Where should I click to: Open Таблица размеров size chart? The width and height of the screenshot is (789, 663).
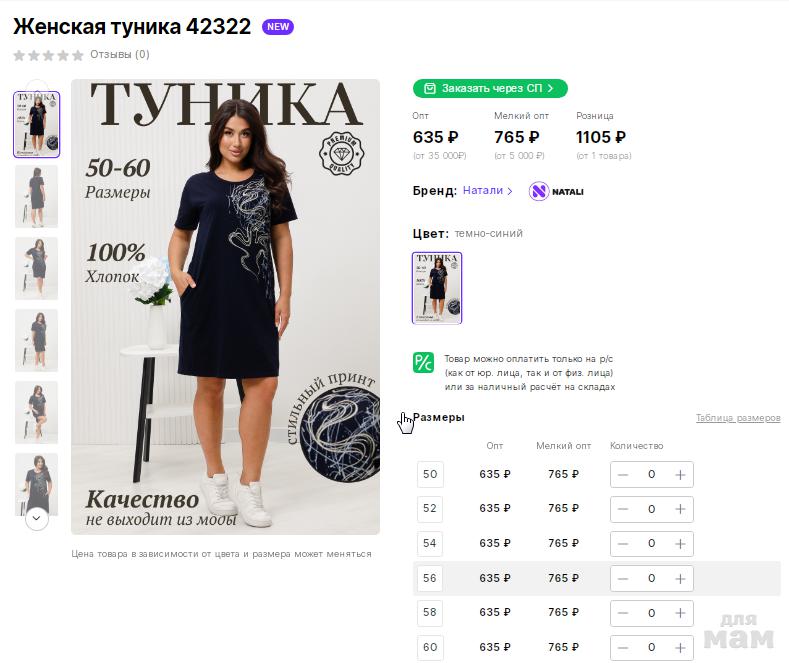[738, 418]
